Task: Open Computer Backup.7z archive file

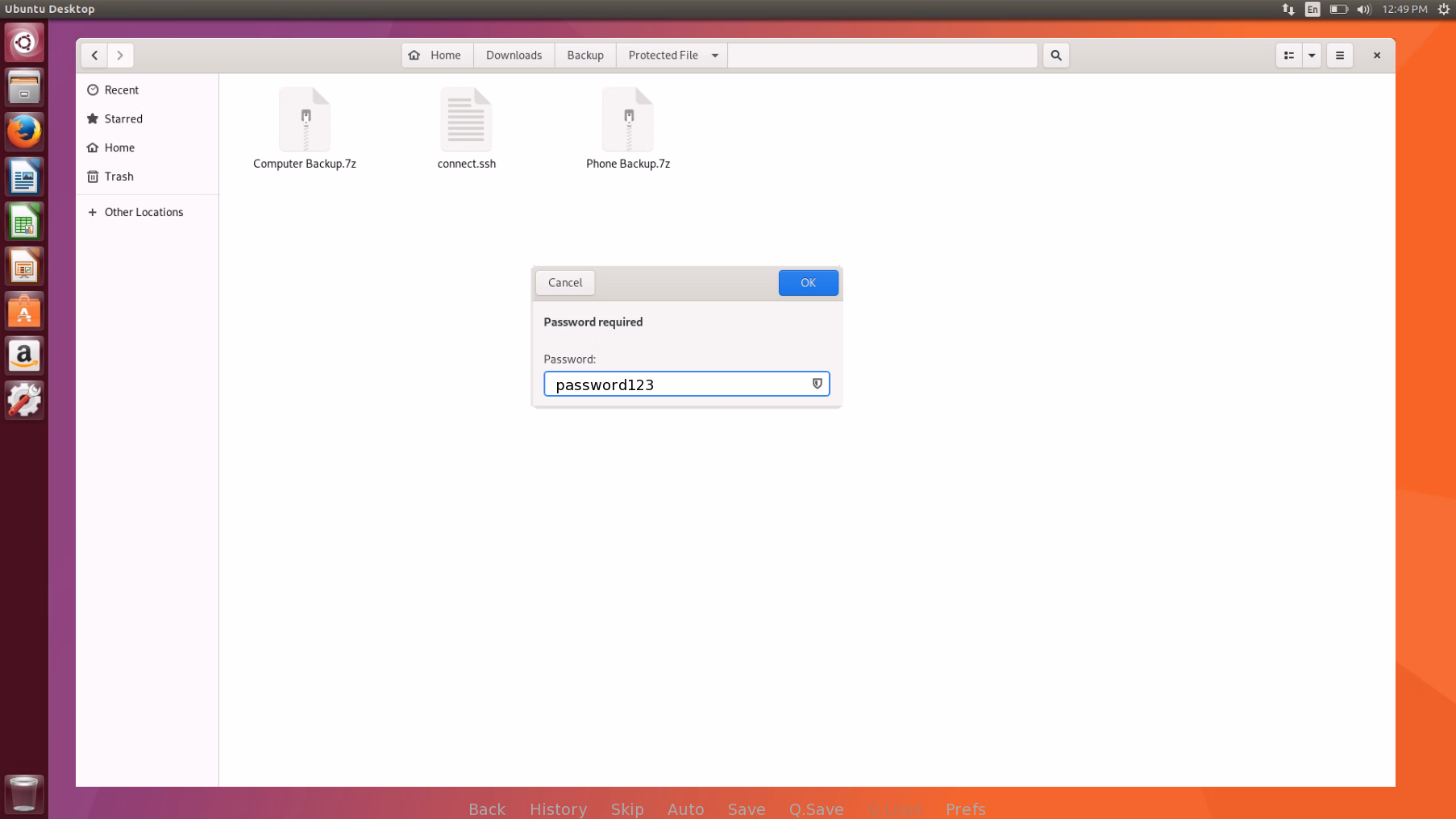Action: point(305,129)
